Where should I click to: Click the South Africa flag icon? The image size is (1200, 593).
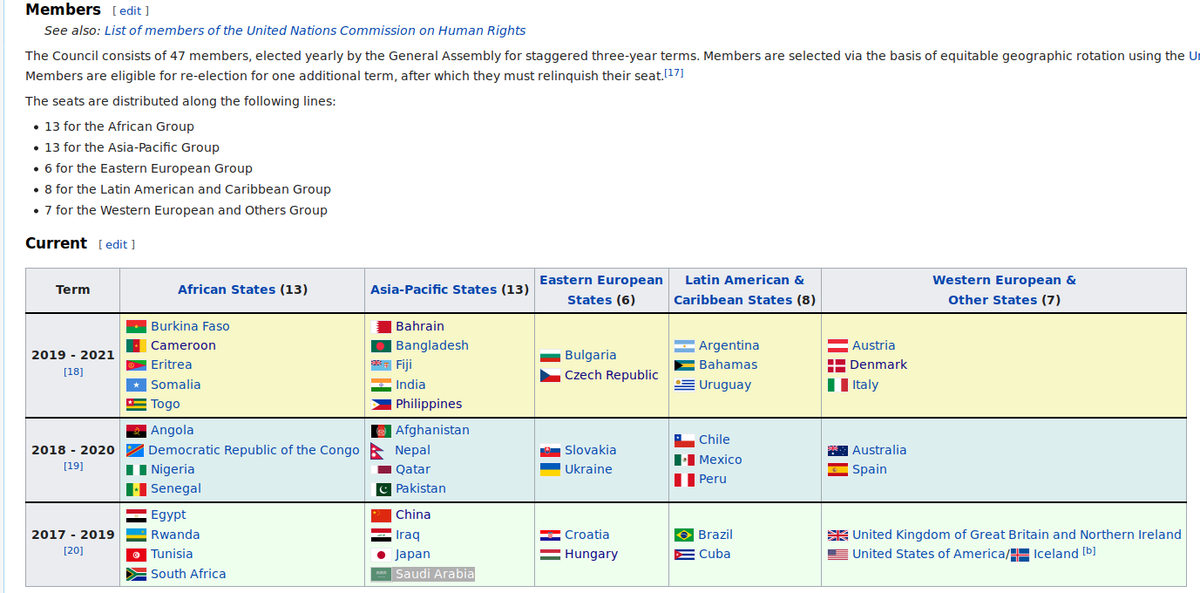click(137, 574)
